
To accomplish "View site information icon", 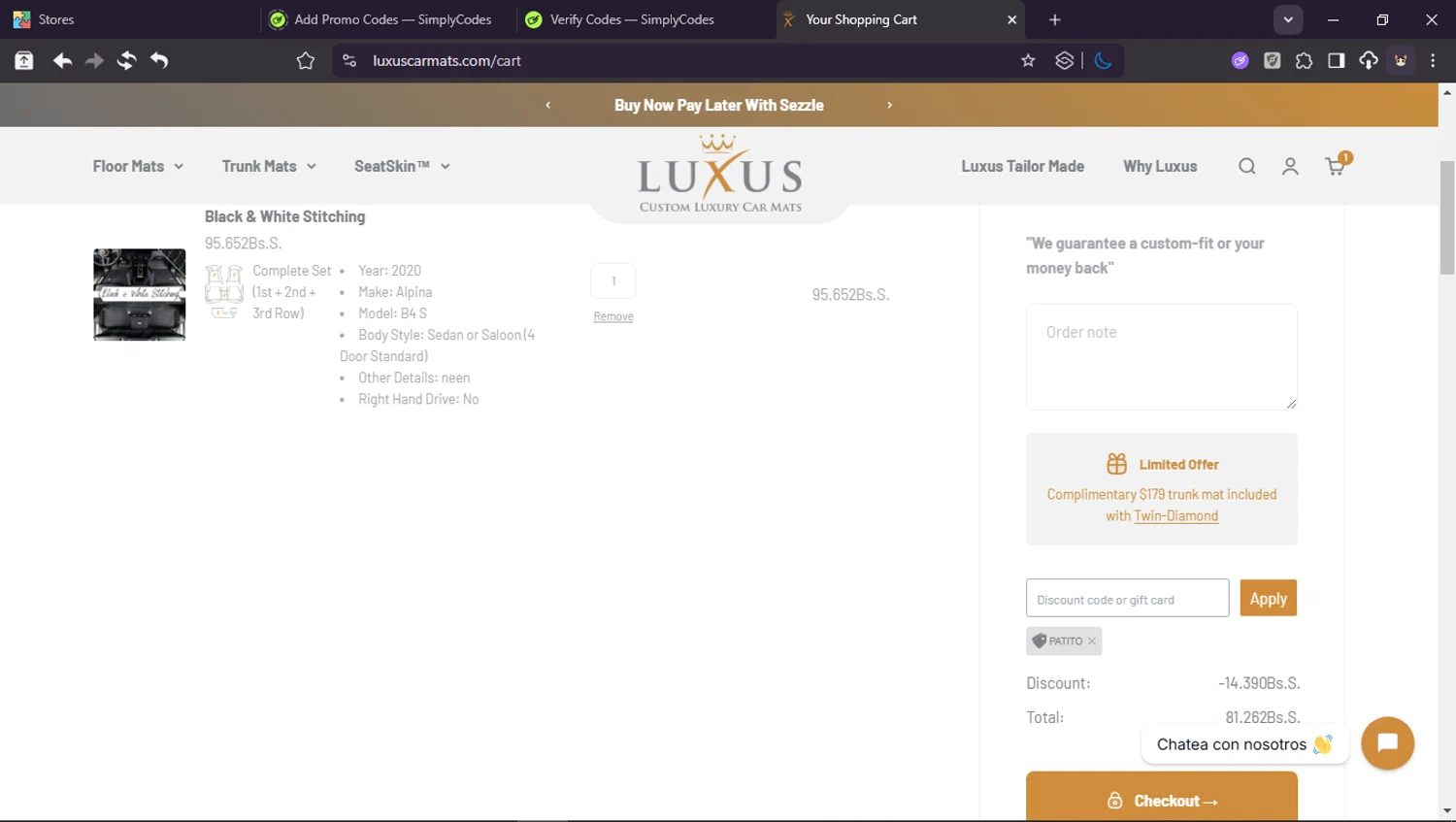I will point(349,60).
